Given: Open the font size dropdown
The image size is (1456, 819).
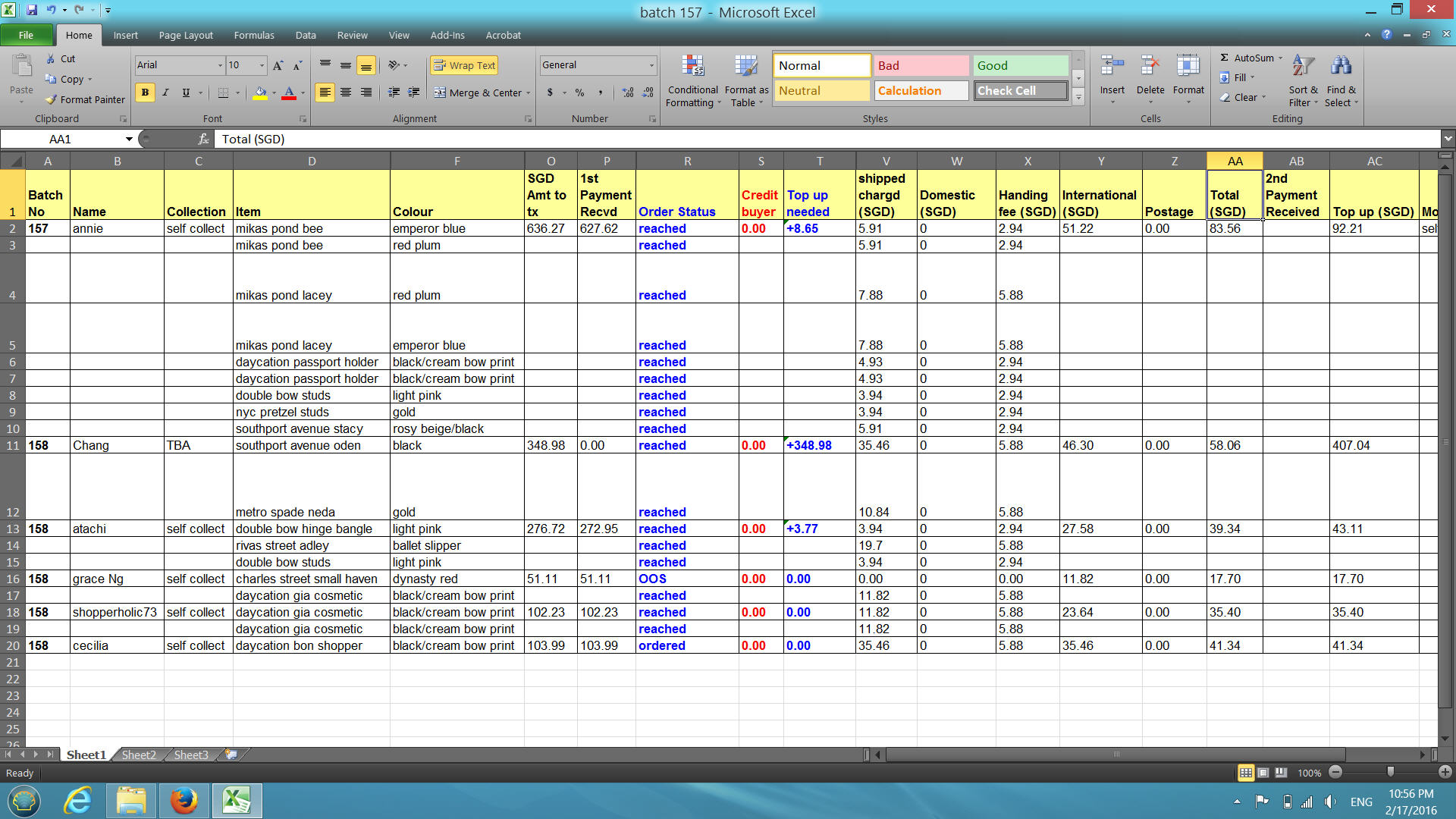Looking at the screenshot, I should pyautogui.click(x=262, y=65).
